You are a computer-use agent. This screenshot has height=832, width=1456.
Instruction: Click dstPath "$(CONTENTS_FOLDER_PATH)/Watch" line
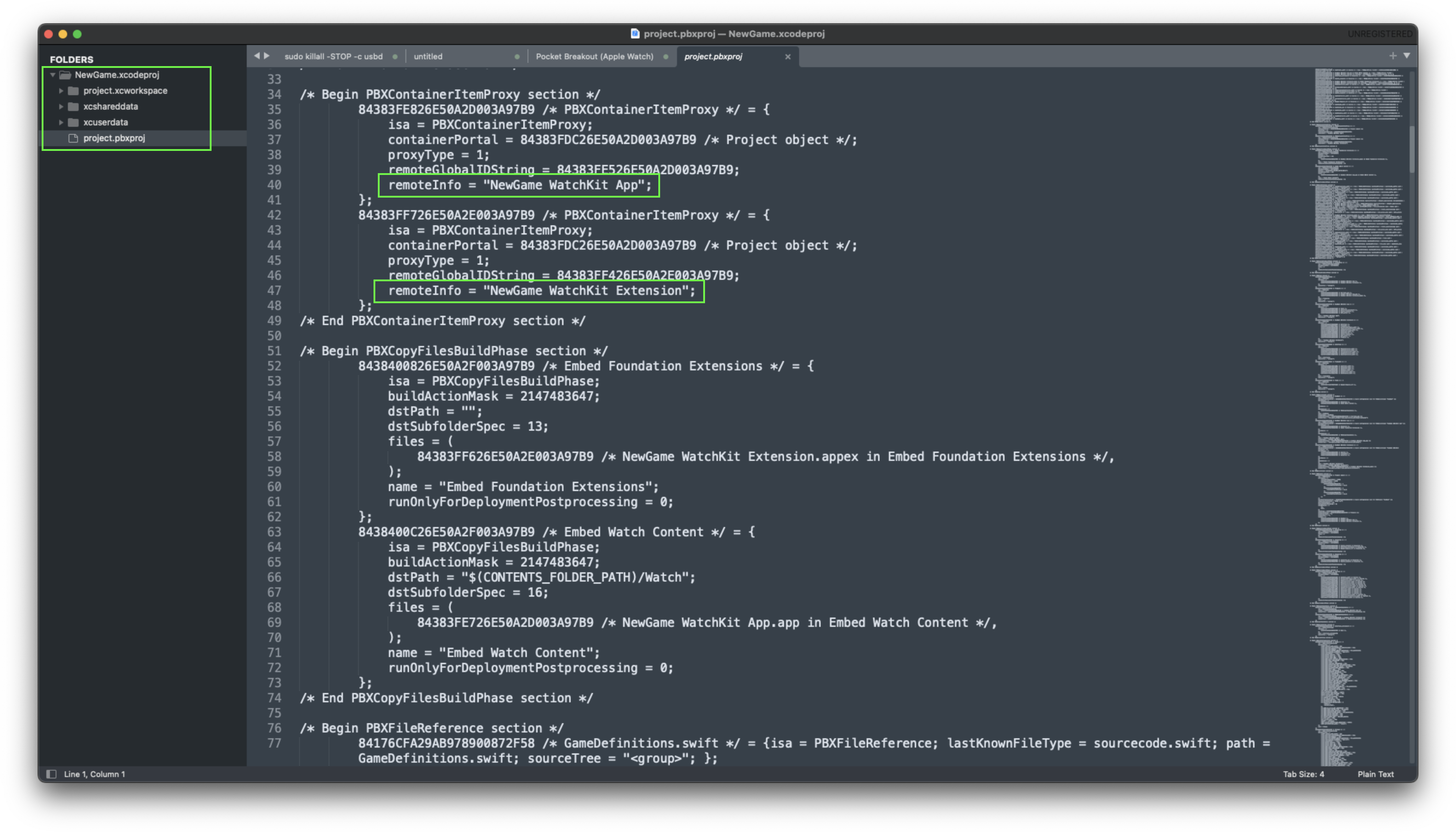(x=542, y=577)
